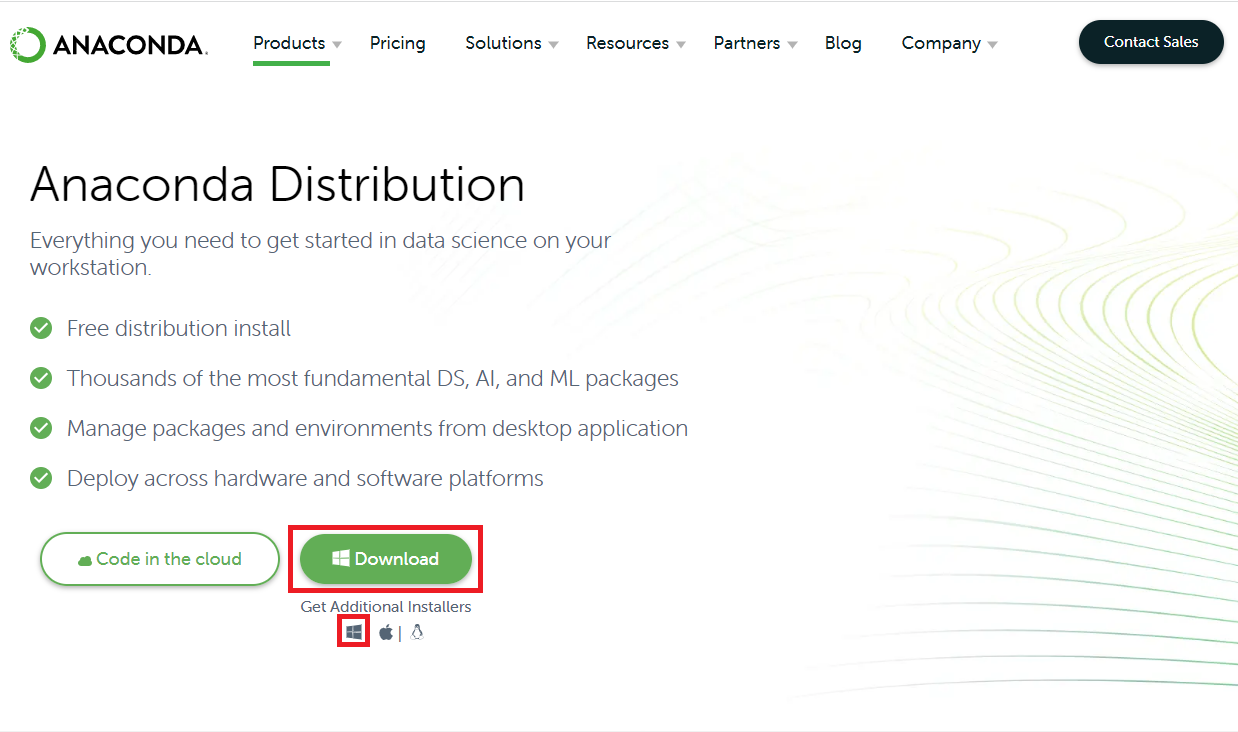The width and height of the screenshot is (1238, 732).
Task: Visit the Blog page
Action: (843, 43)
